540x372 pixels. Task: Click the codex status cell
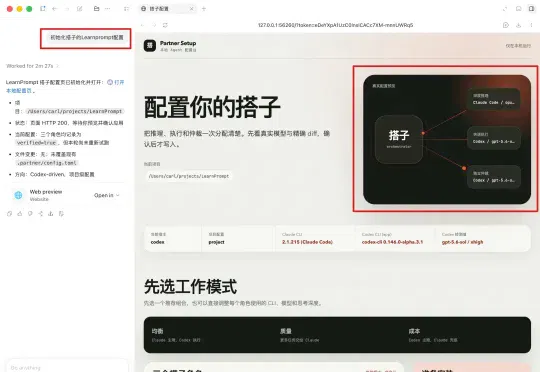[173, 238]
